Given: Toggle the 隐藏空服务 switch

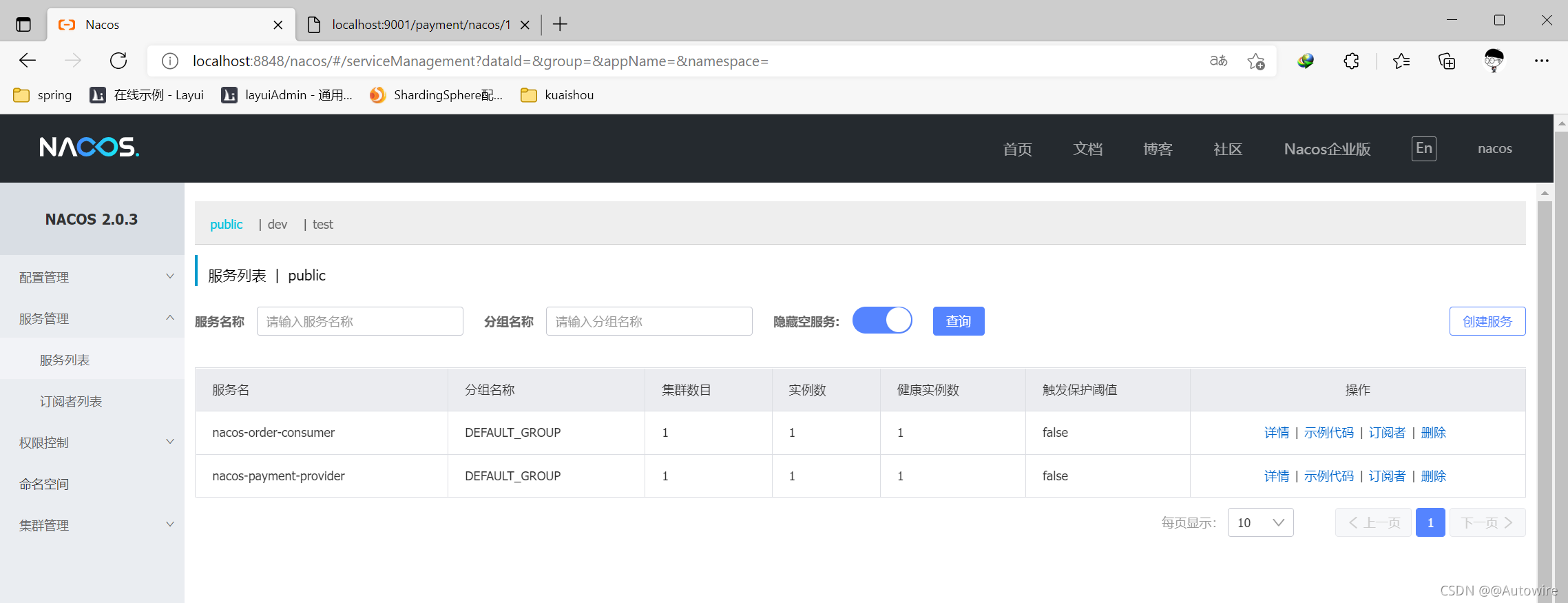Looking at the screenshot, I should tap(882, 320).
